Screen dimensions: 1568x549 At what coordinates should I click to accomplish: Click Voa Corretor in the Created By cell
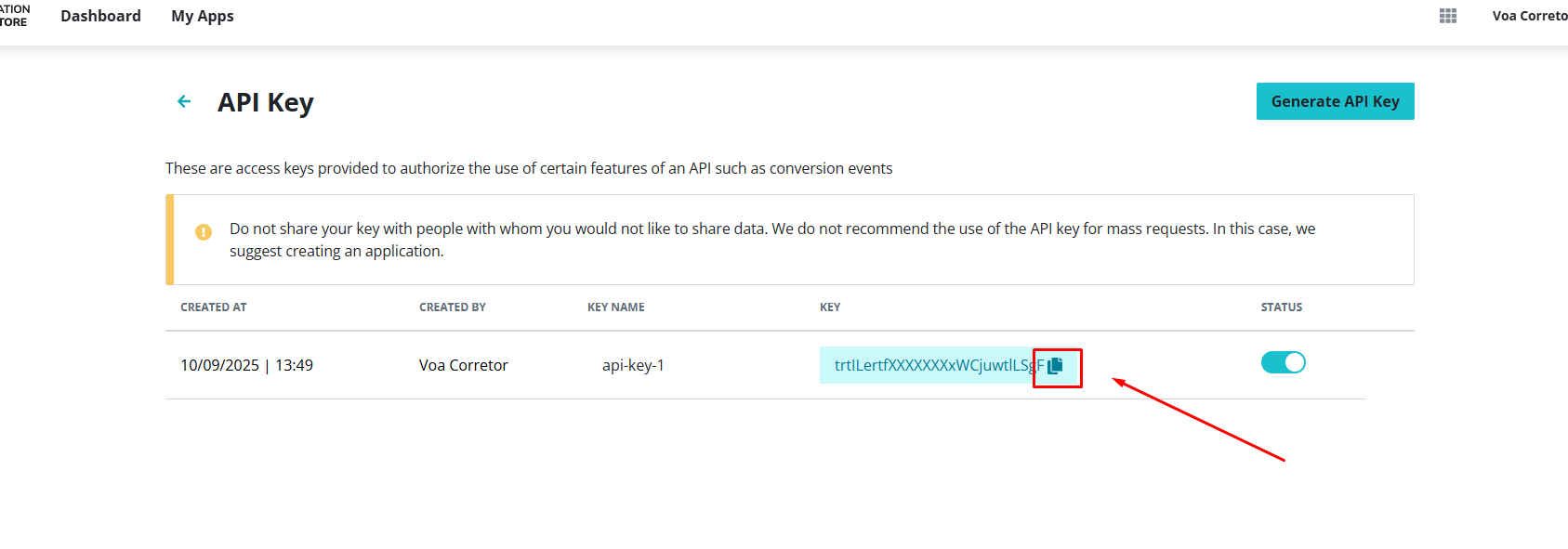tap(463, 365)
